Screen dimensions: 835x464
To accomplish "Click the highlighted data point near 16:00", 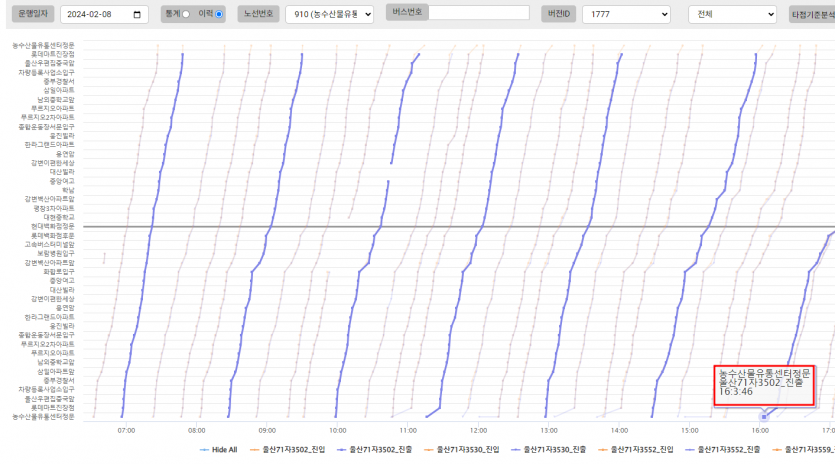I will [763, 416].
